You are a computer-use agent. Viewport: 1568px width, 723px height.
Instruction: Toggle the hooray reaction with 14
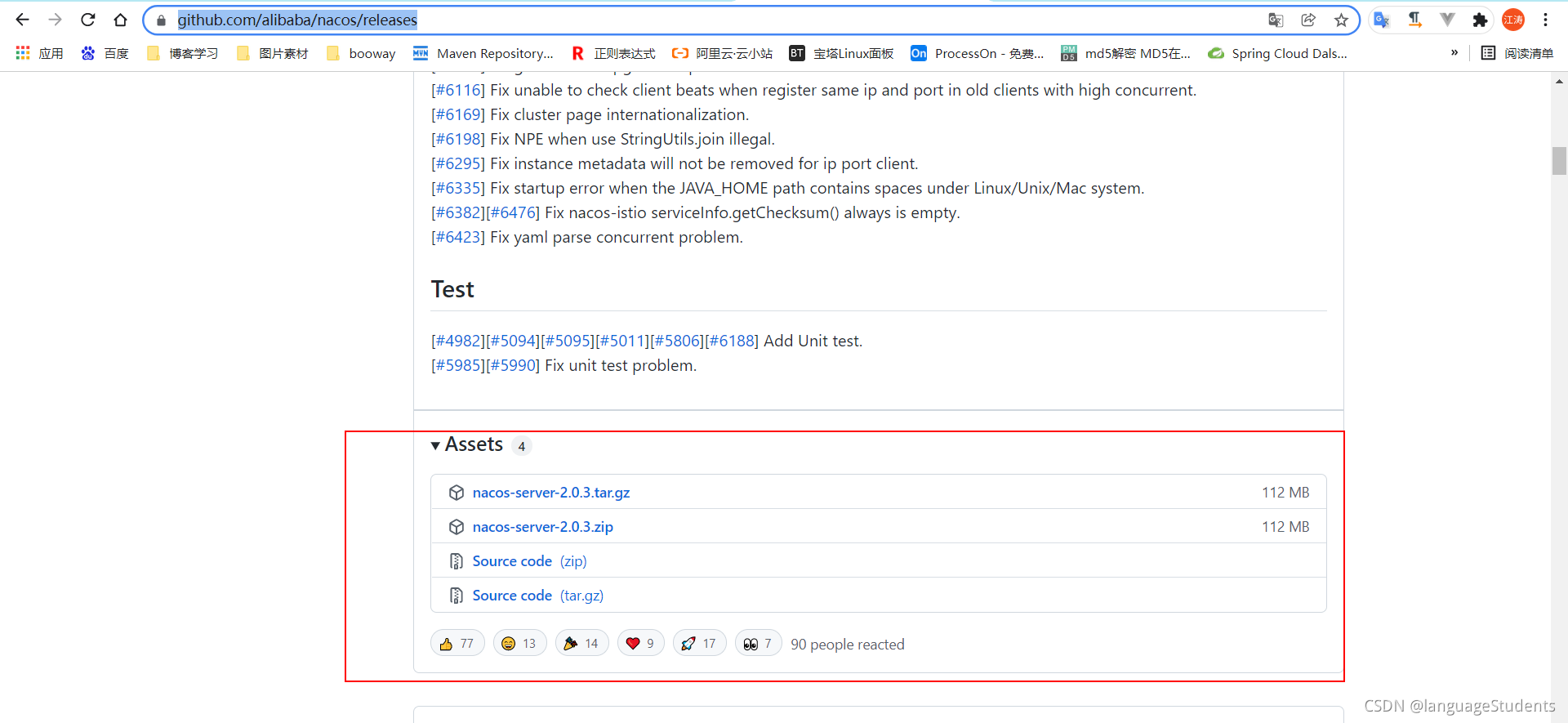581,644
